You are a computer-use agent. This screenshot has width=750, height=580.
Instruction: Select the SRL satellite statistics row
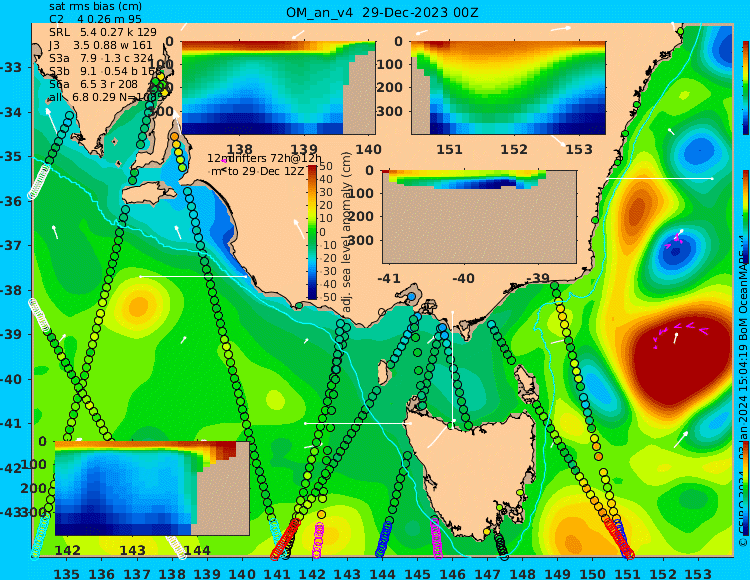coord(103,32)
